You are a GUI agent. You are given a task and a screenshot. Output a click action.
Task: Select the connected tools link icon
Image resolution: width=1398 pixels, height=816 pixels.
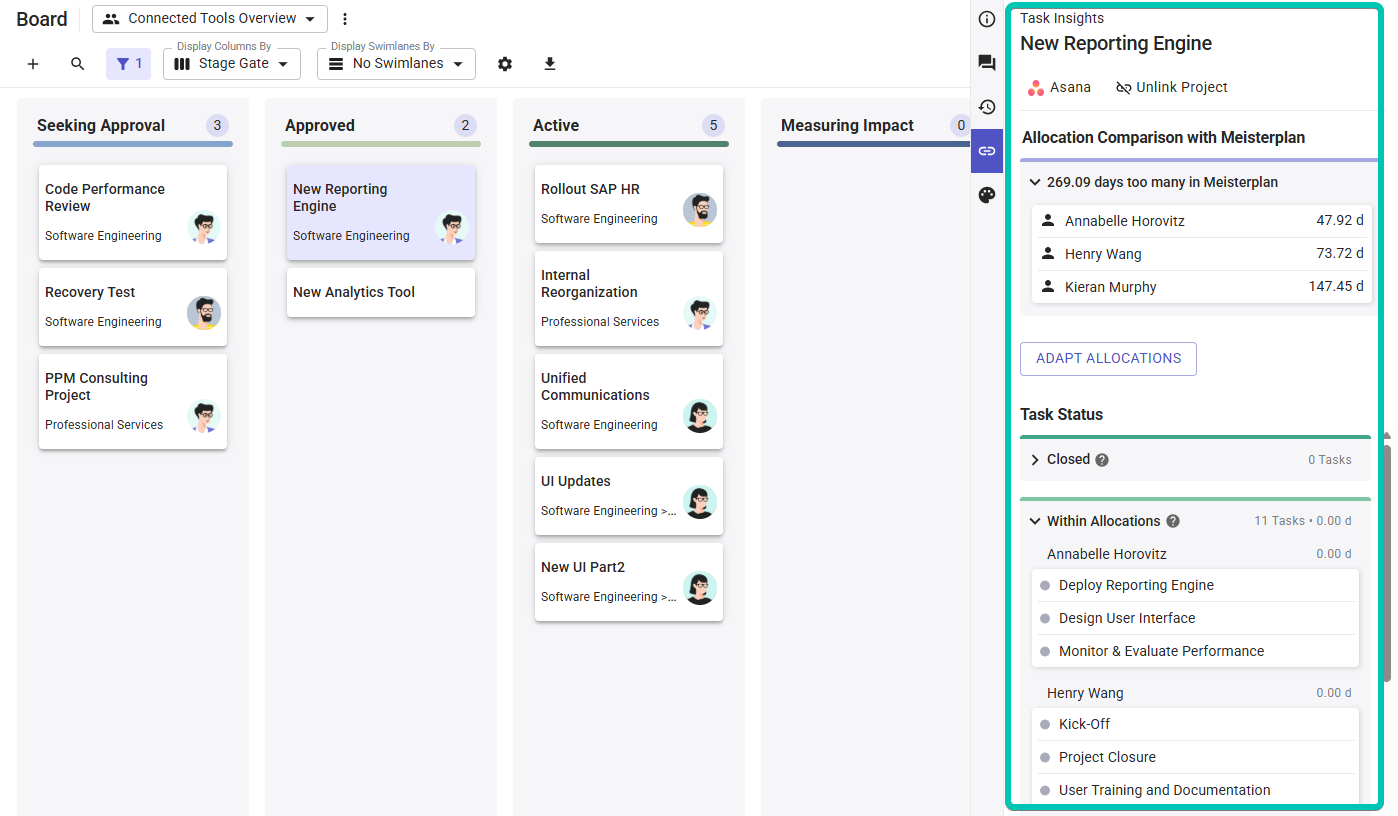pos(986,150)
